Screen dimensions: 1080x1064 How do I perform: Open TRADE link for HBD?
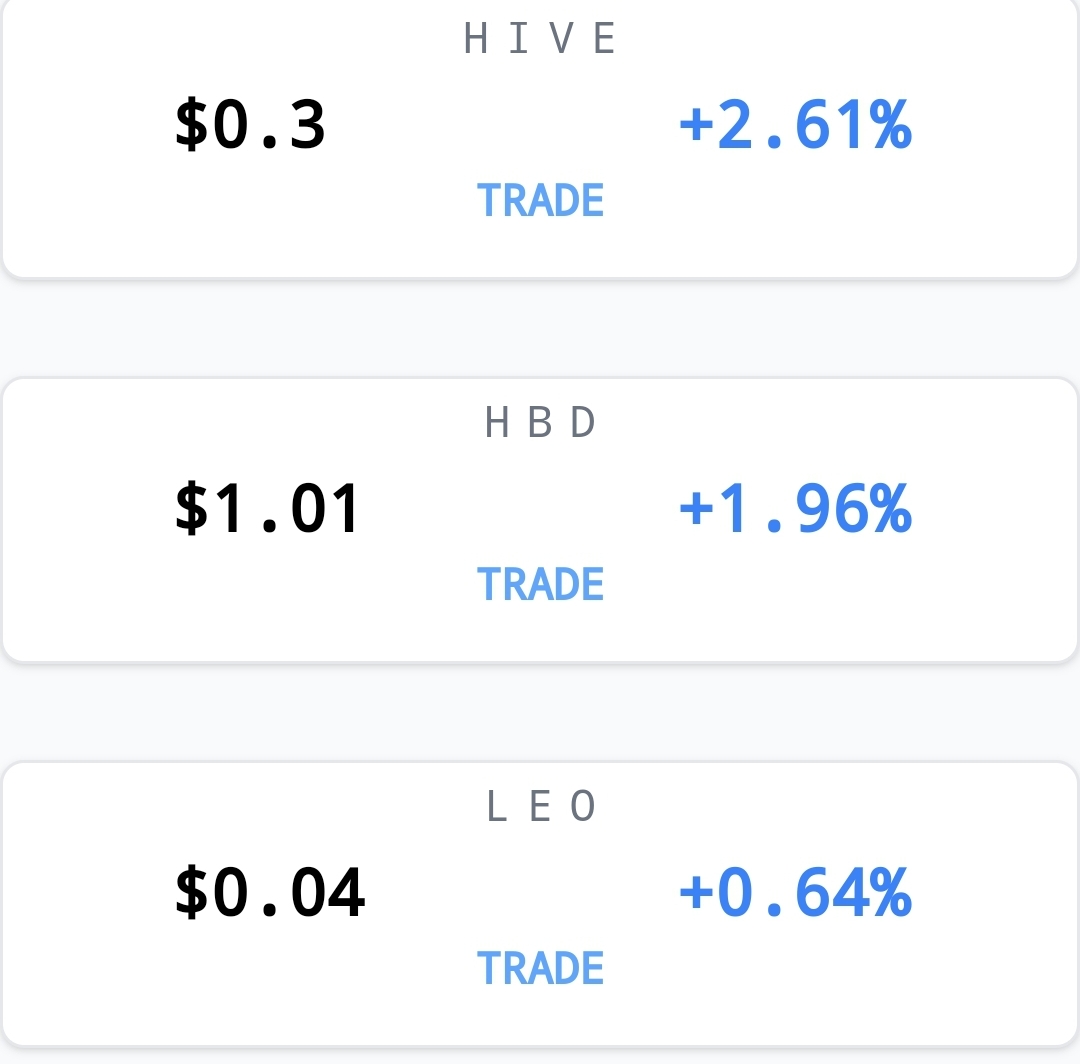tap(540, 585)
